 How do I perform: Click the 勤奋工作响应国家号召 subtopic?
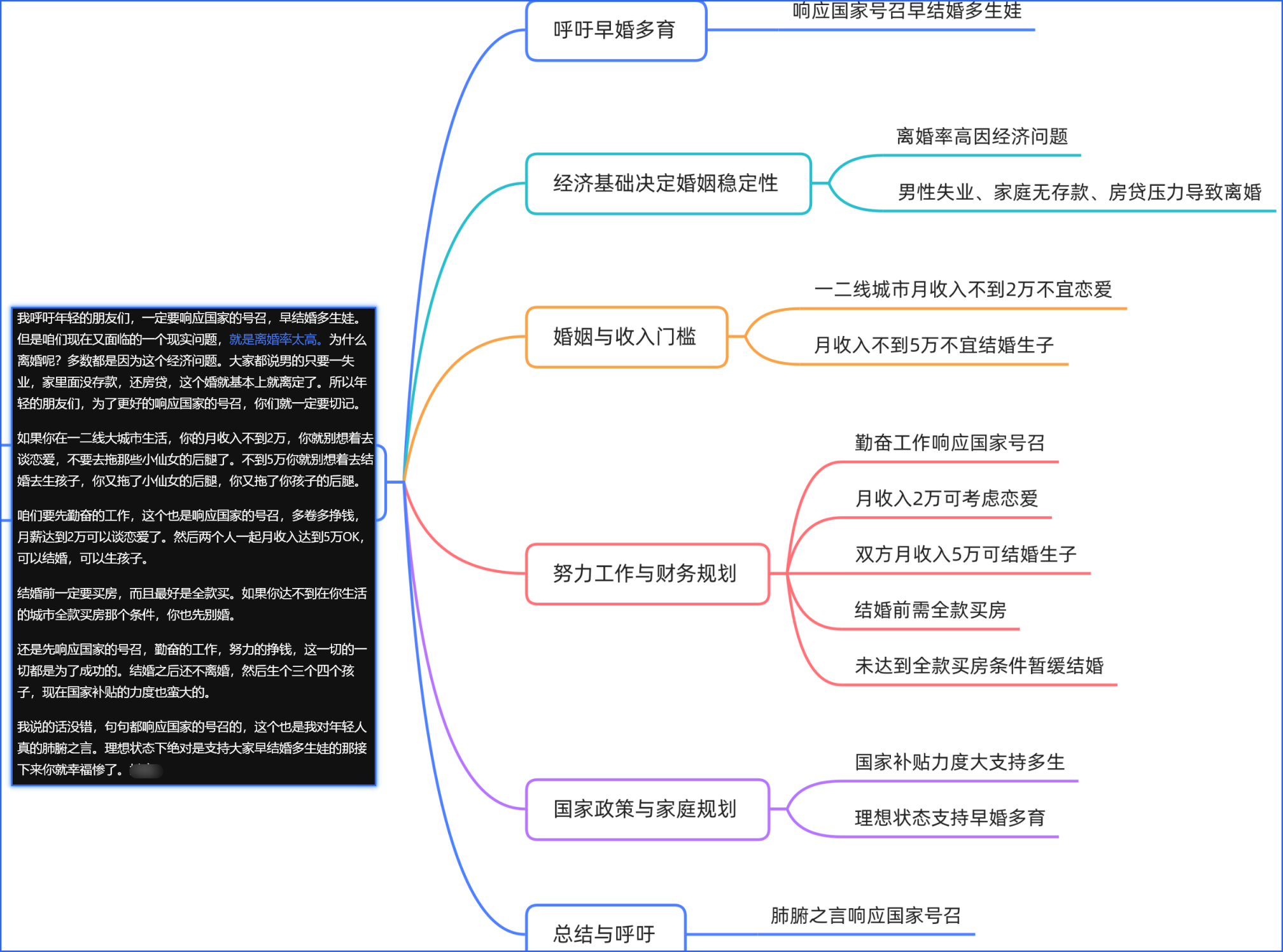pos(949,442)
